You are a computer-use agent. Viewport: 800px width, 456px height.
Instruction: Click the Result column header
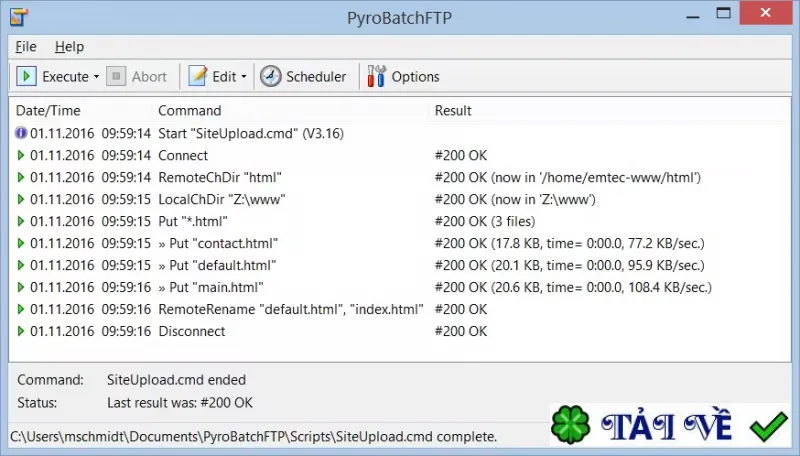pos(453,111)
